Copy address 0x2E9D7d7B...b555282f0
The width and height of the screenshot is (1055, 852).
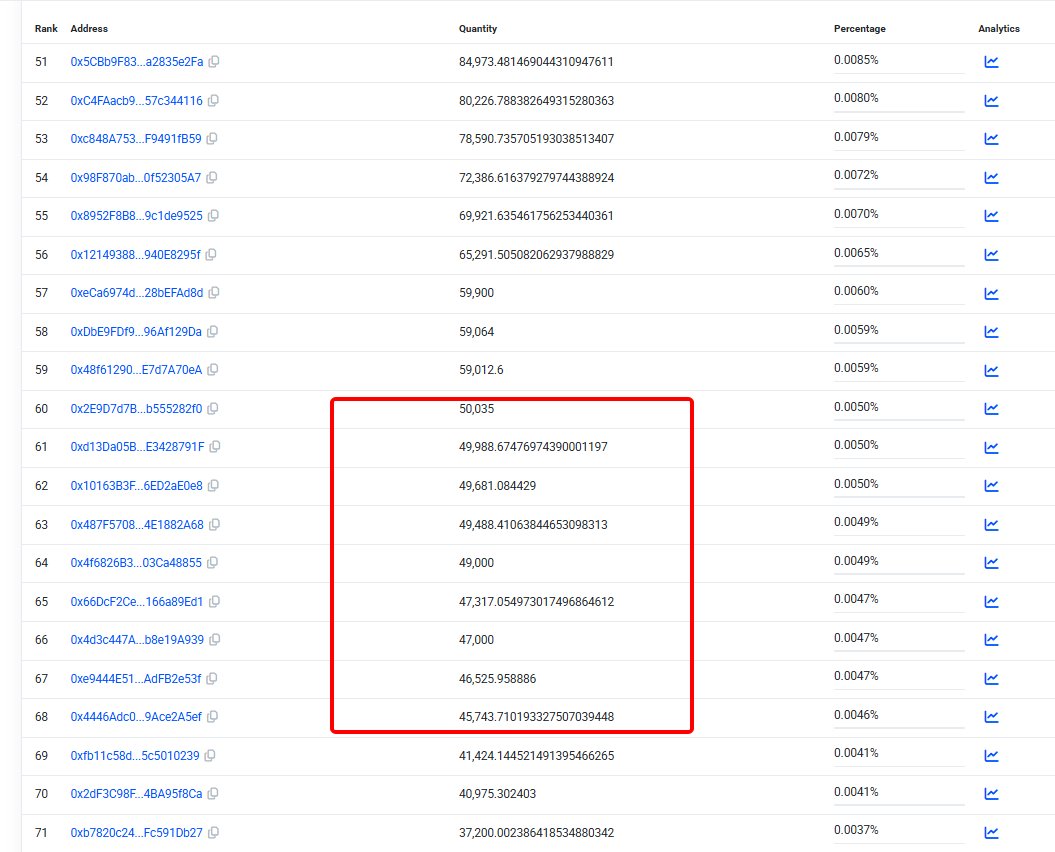coord(213,409)
